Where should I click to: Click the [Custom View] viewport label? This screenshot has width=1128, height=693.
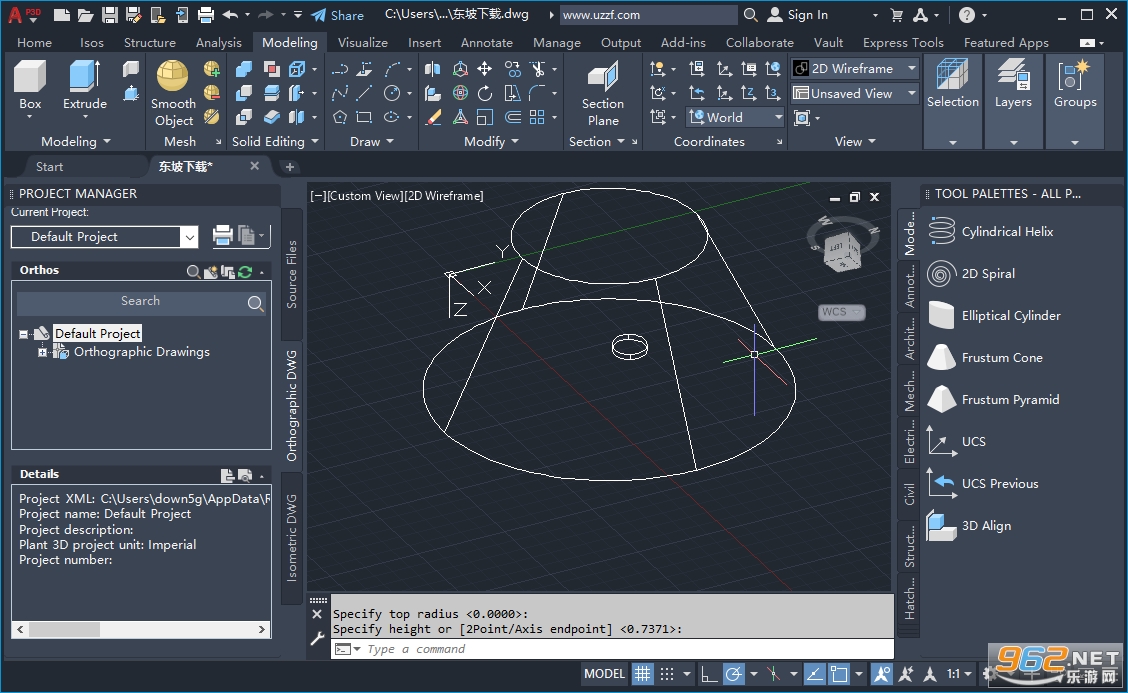click(364, 196)
